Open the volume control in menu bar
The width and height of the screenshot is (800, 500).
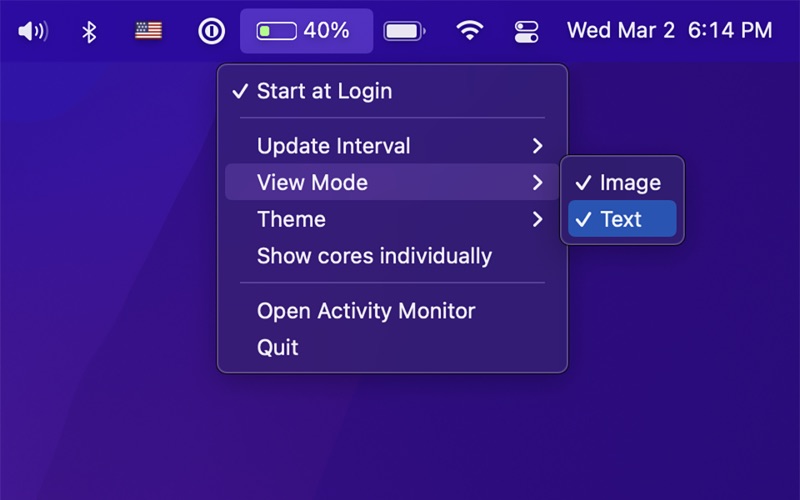pos(33,31)
